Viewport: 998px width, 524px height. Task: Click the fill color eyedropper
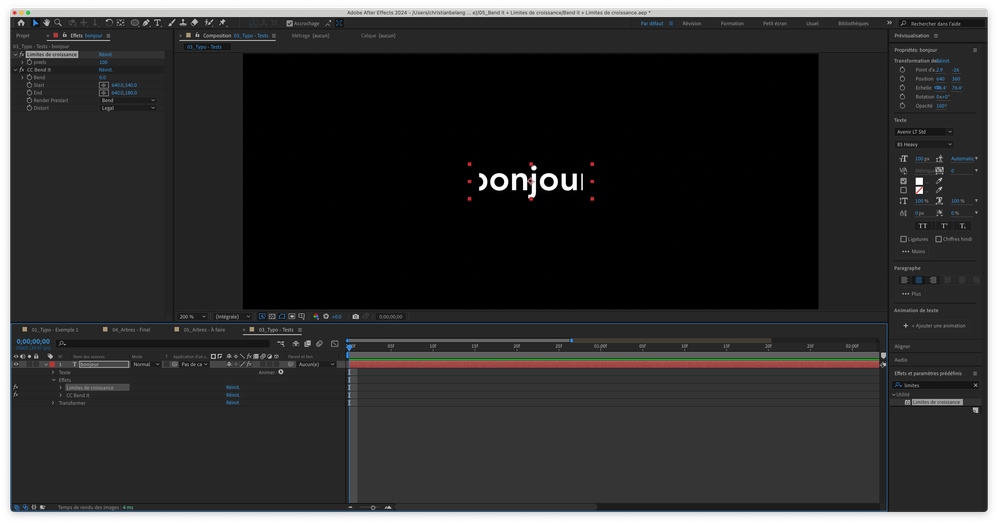tap(939, 181)
